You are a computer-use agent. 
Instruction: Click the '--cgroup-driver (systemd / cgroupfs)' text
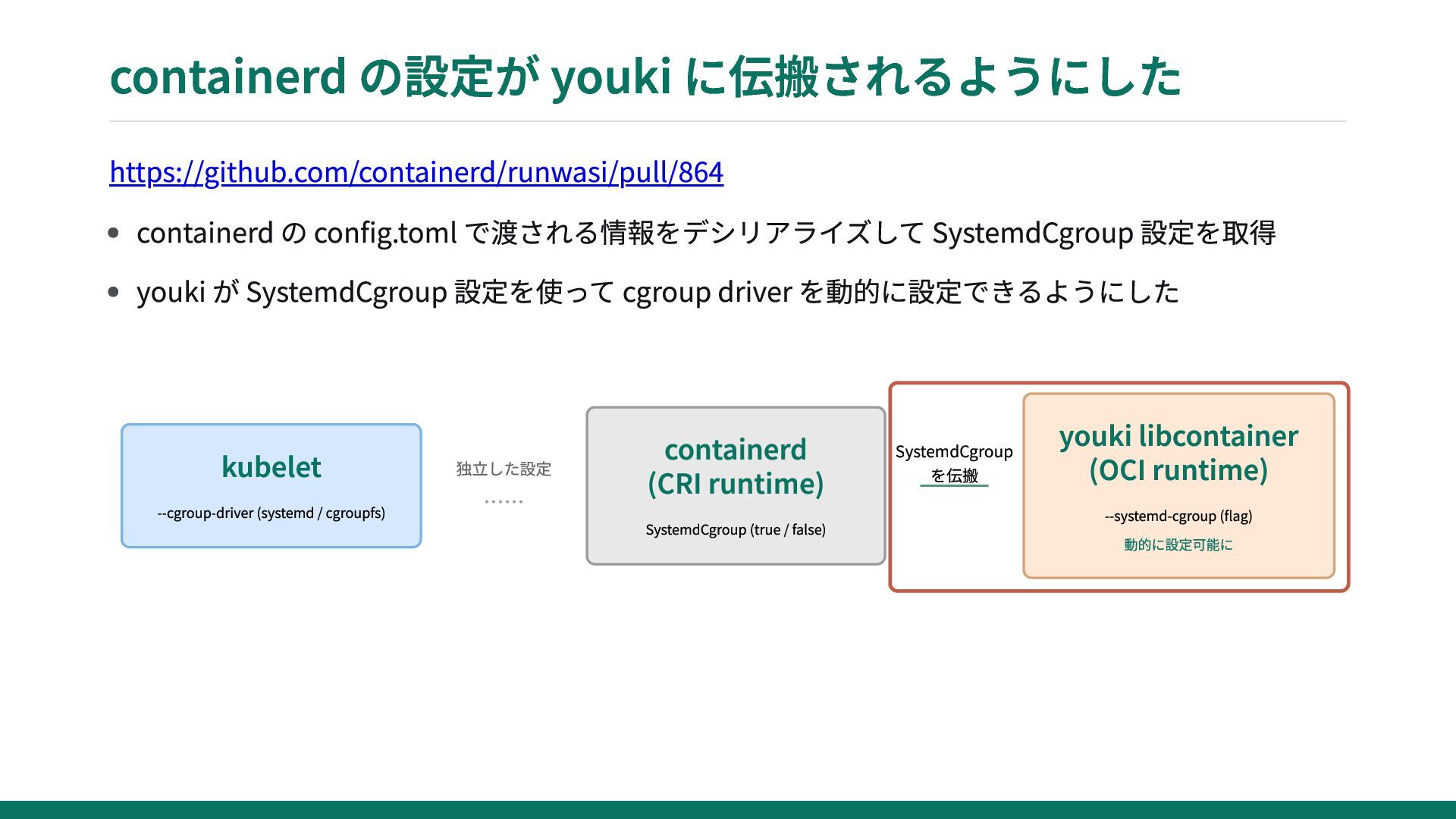(271, 513)
